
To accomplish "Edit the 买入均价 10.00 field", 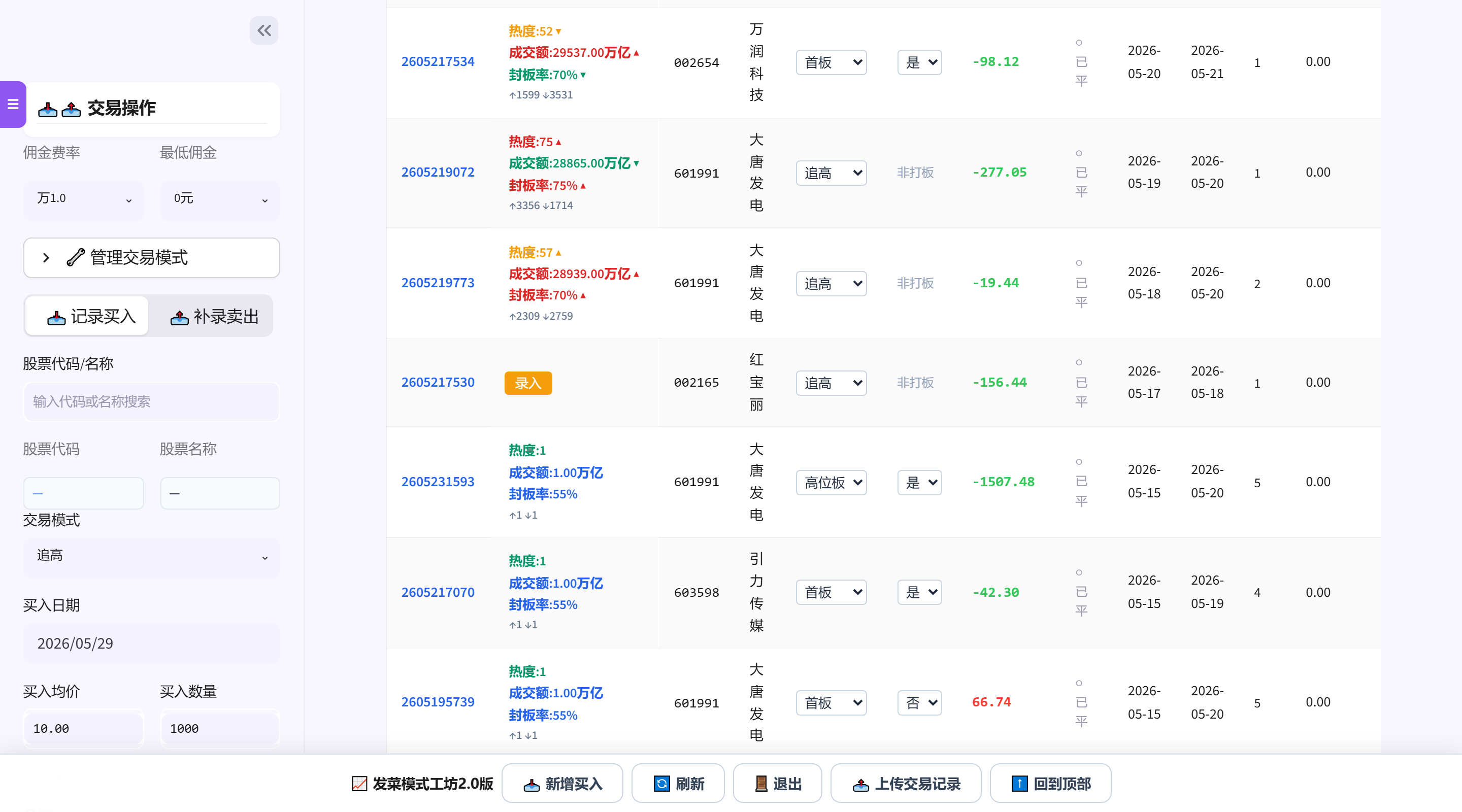I will pos(83,728).
